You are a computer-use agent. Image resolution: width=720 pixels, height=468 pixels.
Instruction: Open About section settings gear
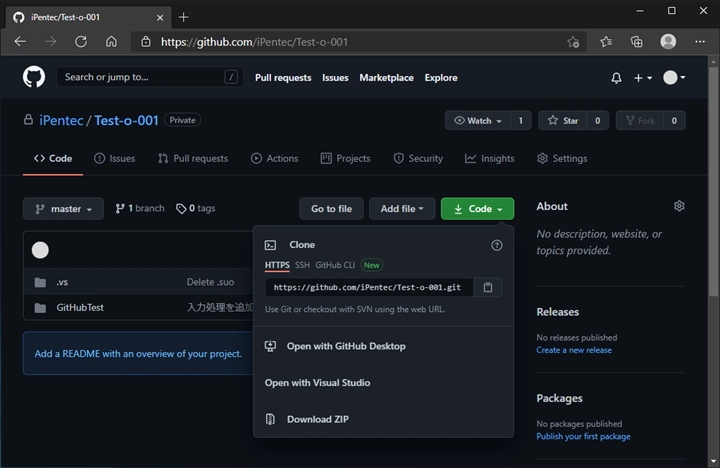[679, 206]
